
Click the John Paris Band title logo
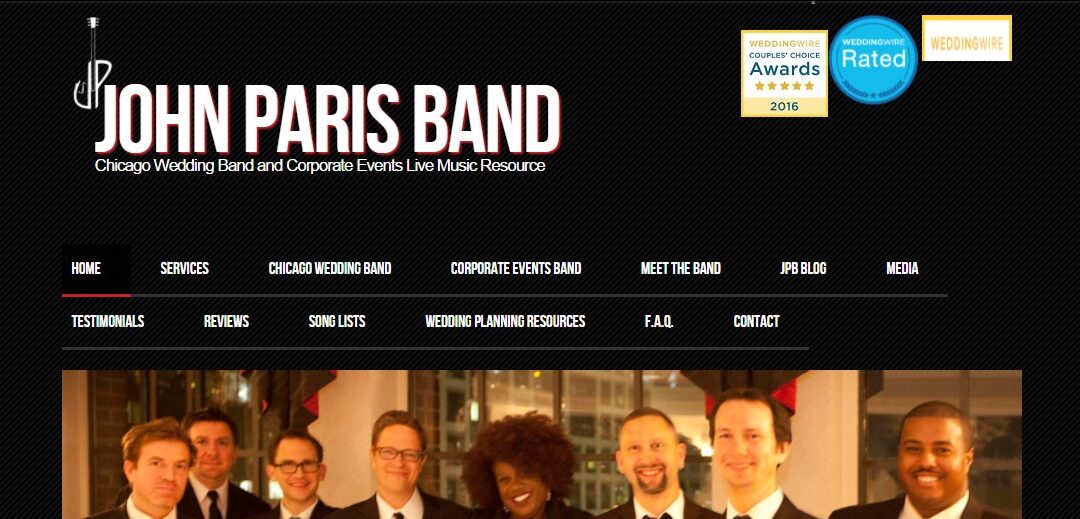click(328, 119)
